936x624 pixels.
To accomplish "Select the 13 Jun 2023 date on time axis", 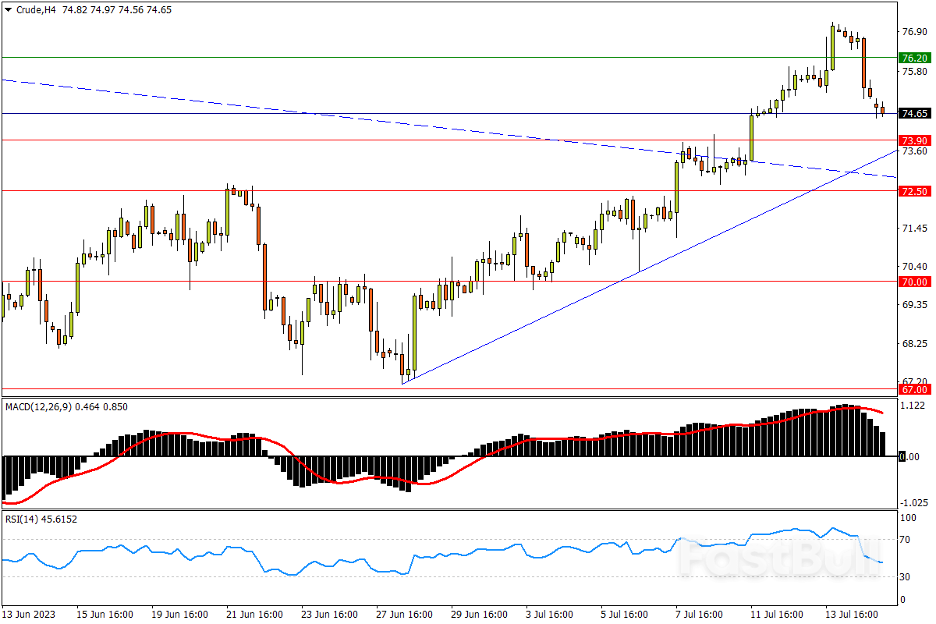I will pos(30,613).
